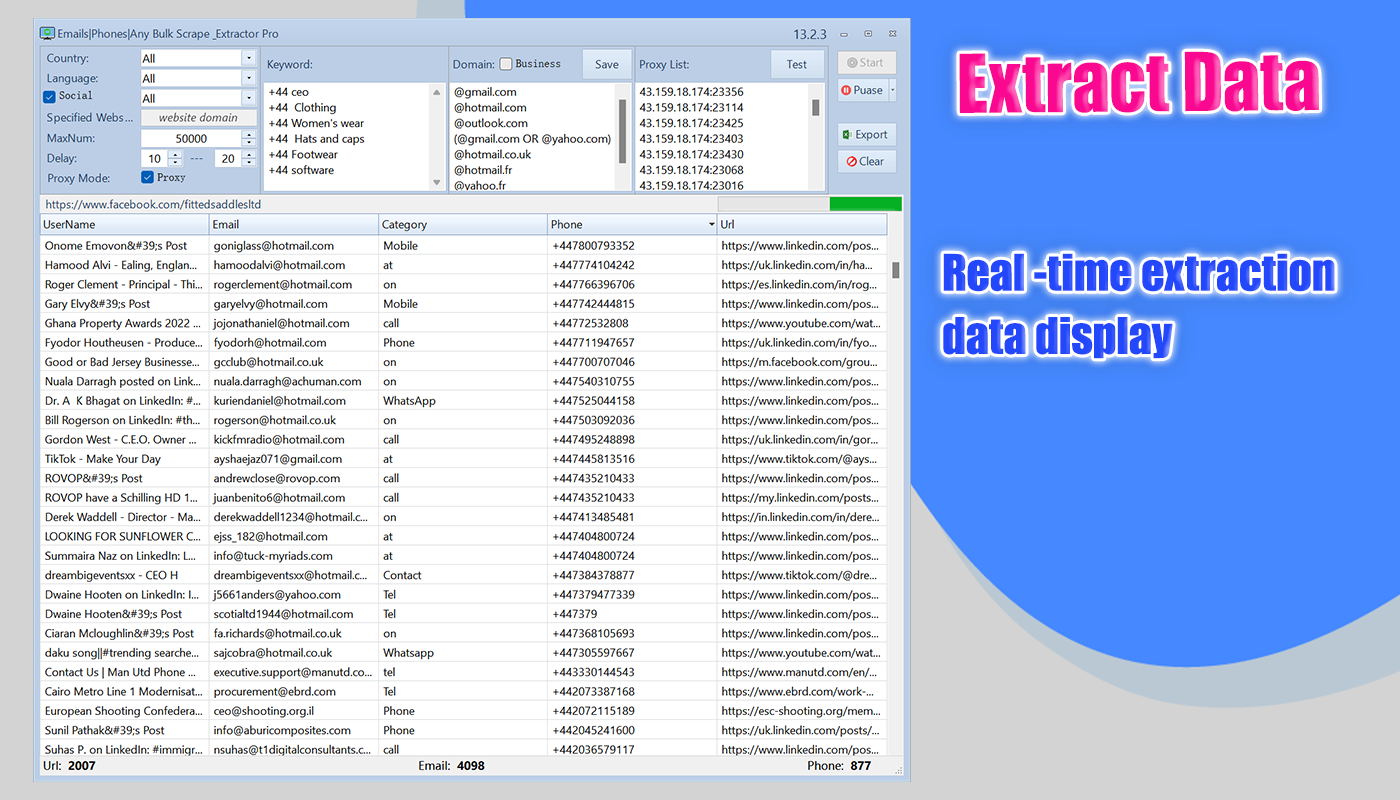Select keyword '+44 Hats and caps'
This screenshot has height=800, width=1400.
point(316,139)
